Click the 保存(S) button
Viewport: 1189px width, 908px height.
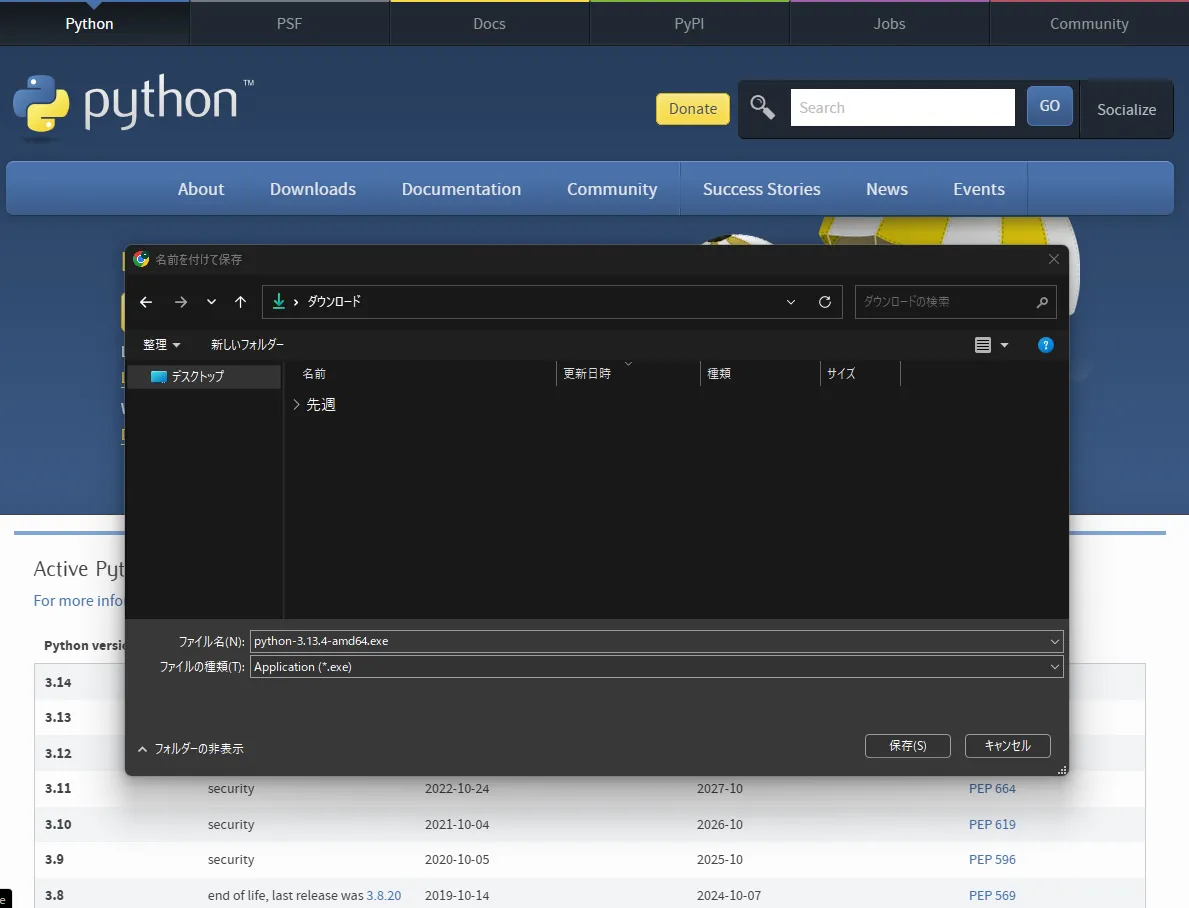908,746
